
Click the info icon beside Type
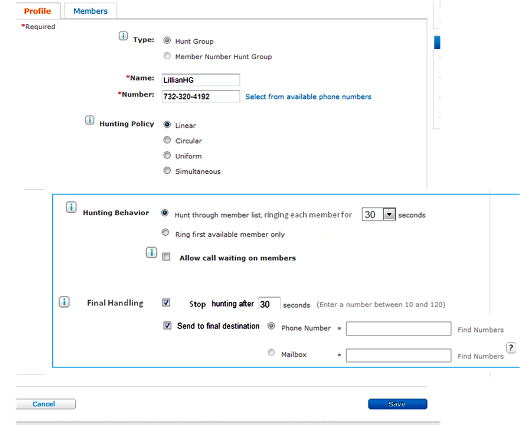coord(123,36)
